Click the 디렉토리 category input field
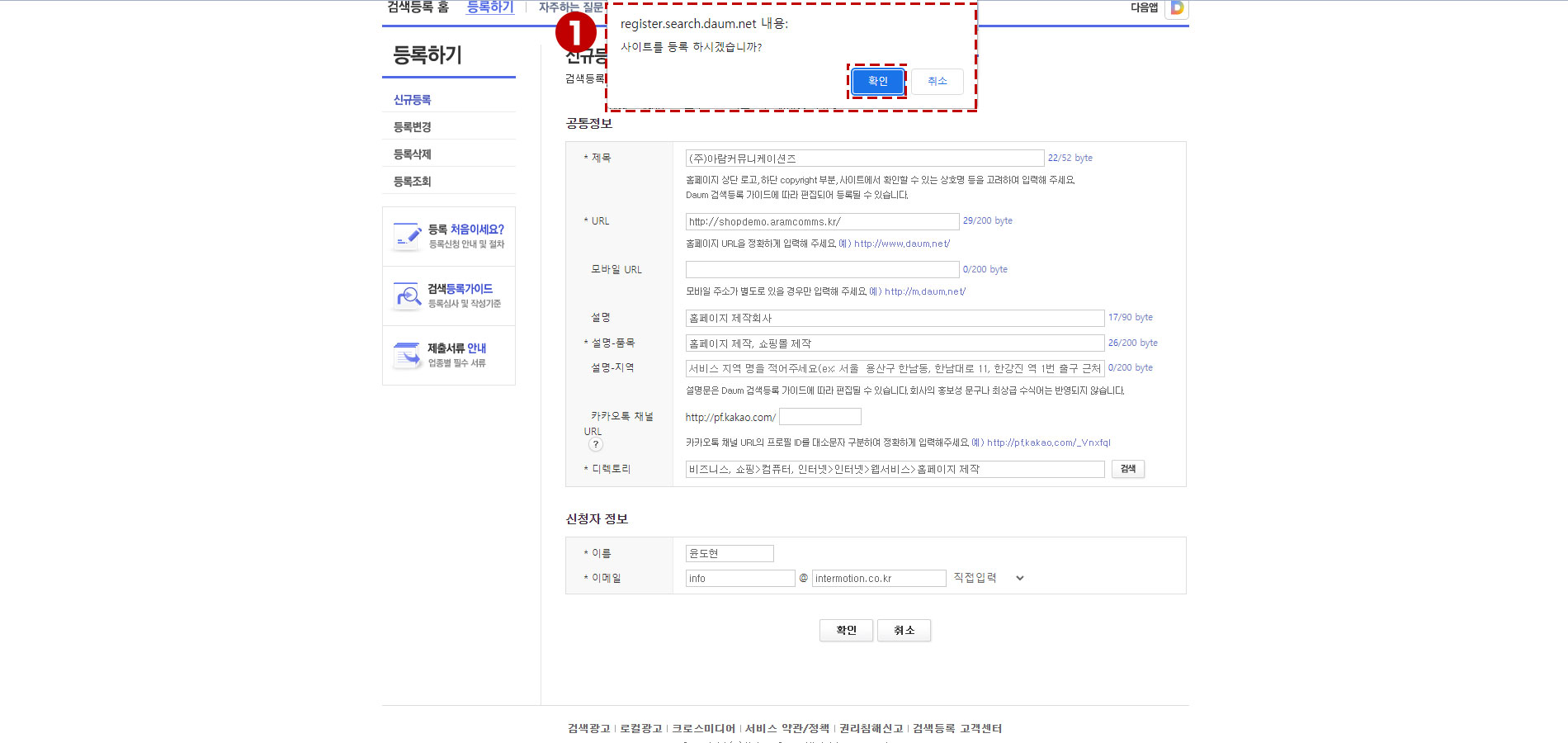This screenshot has height=743, width=1568. coord(895,469)
